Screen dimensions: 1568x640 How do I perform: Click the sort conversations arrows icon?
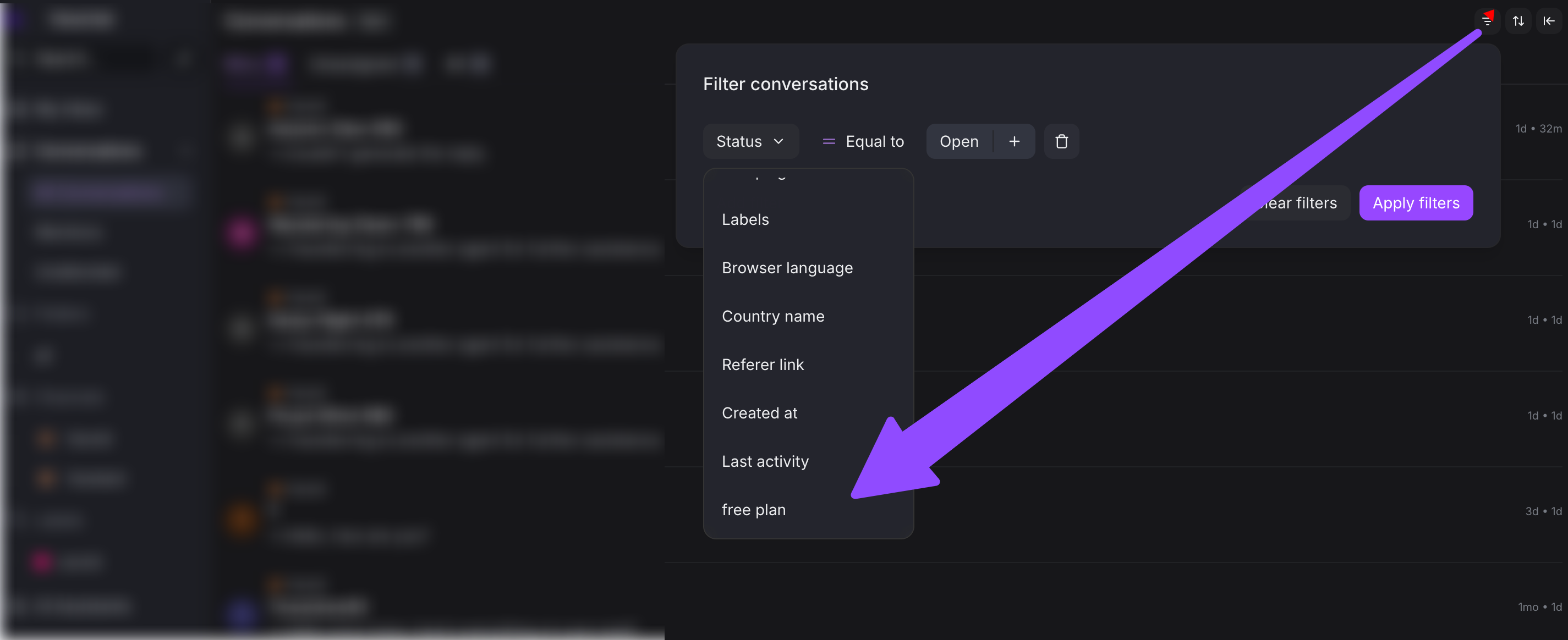1518,21
